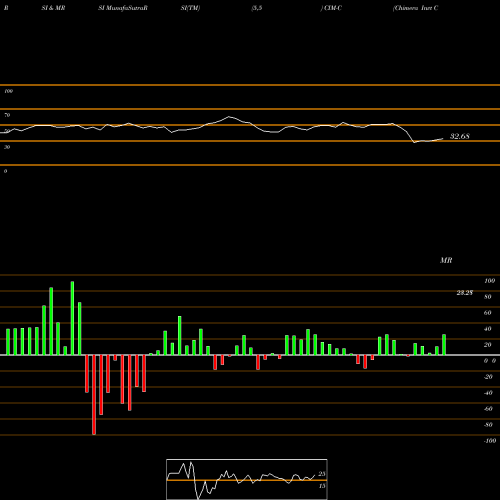Image resolution: width=500 pixels, height=500 pixels.
Task: Click the '(5,5' parameter text in header
Action: (257, 8)
